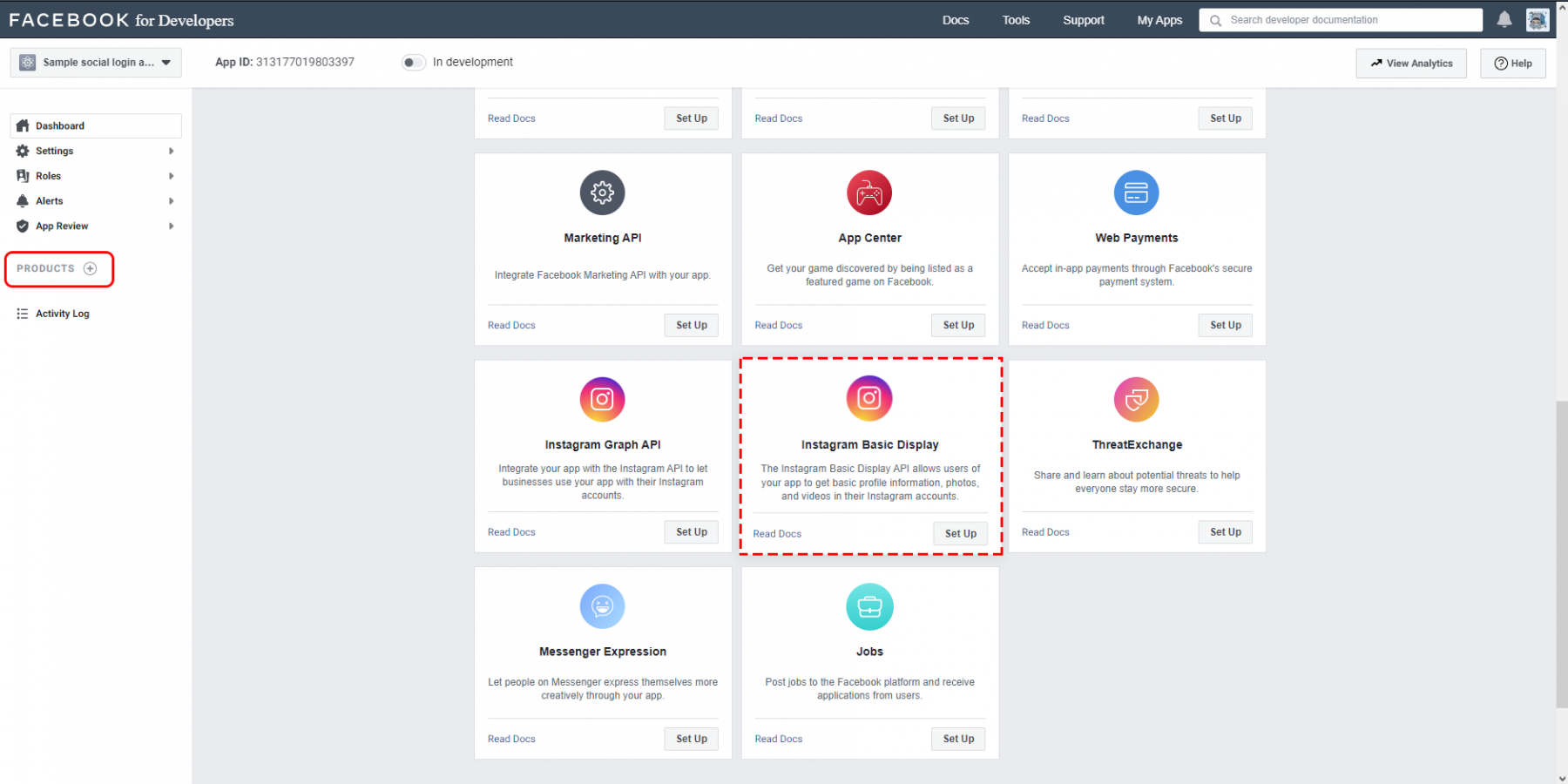Screen dimensions: 1568x784
Task: Click the Instagram Basic Display logo icon
Action: click(869, 398)
